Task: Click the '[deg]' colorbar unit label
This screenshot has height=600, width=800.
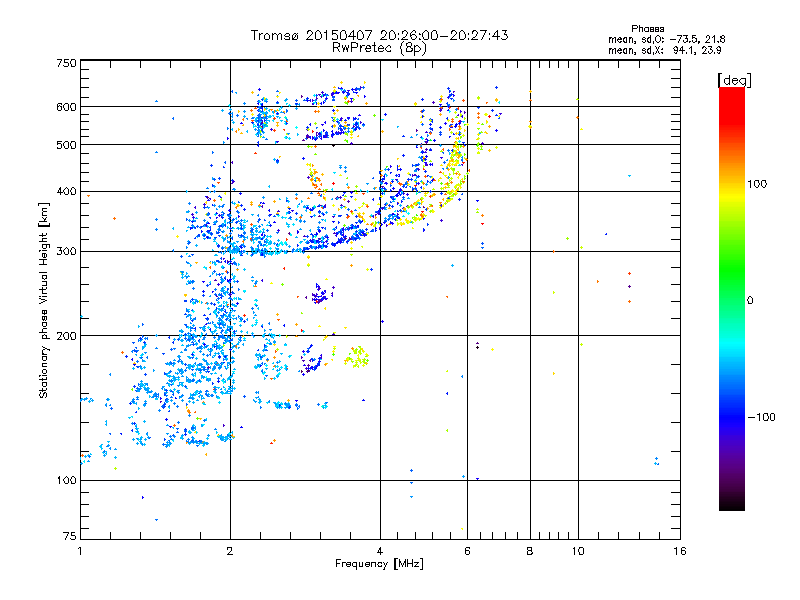Action: point(734,80)
